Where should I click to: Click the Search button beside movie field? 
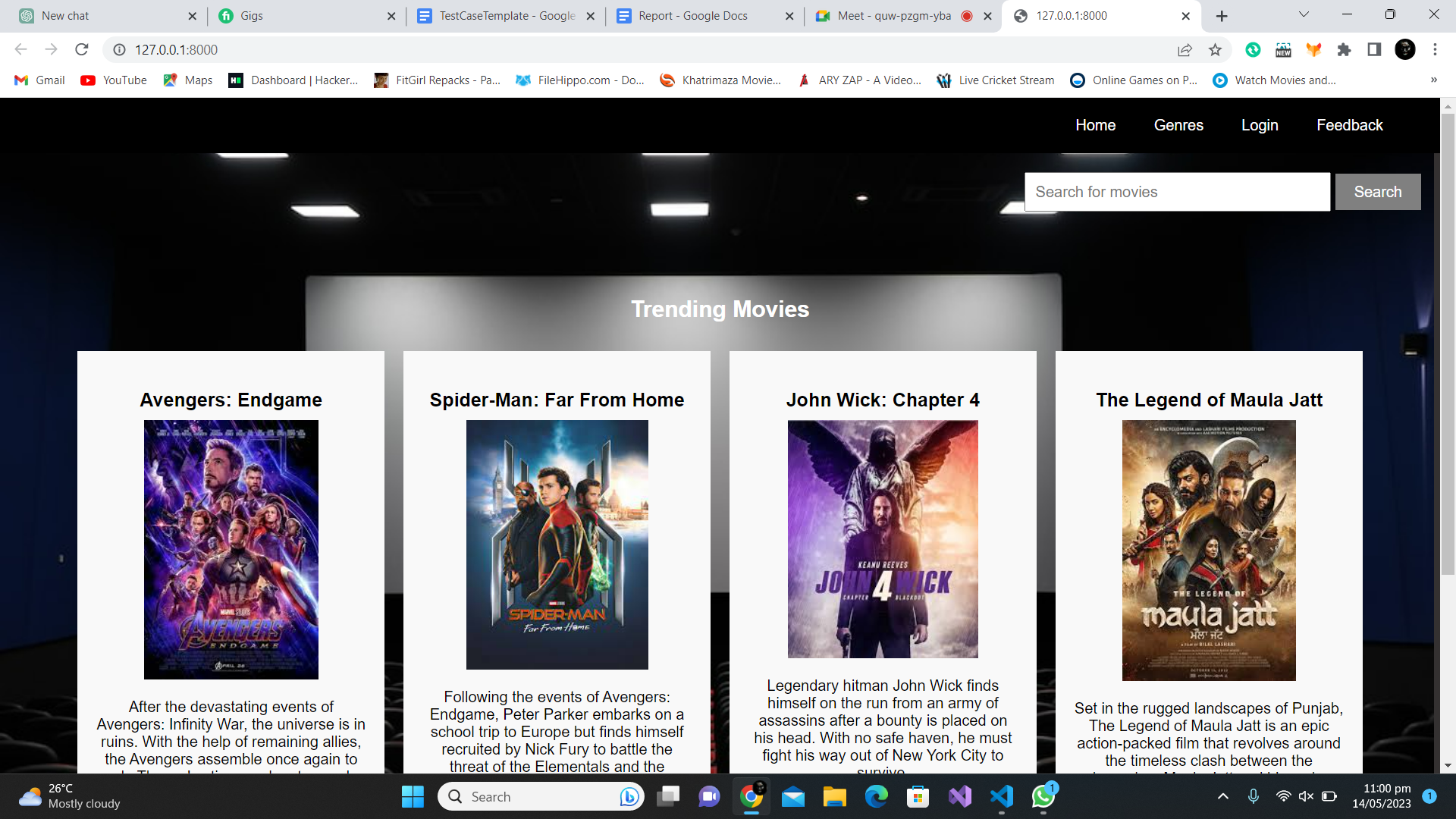tap(1377, 192)
